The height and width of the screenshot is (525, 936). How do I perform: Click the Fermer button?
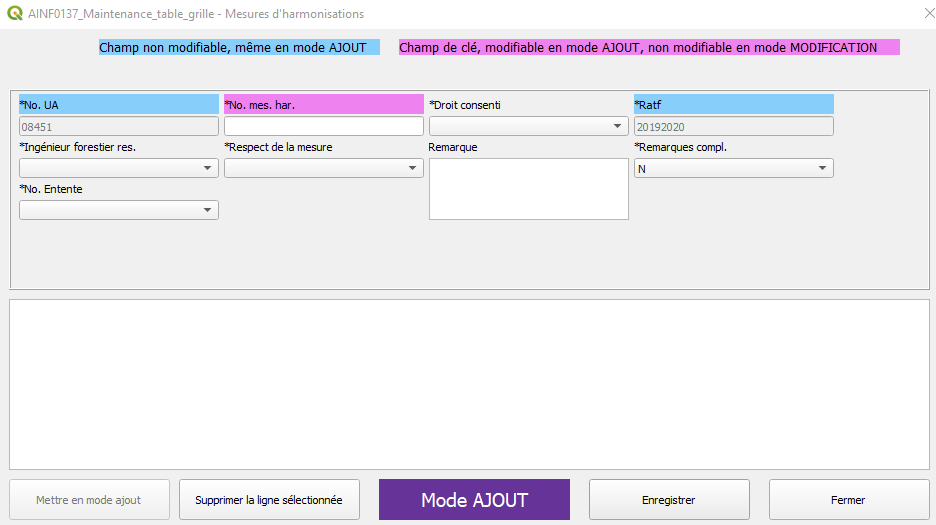(x=849, y=500)
